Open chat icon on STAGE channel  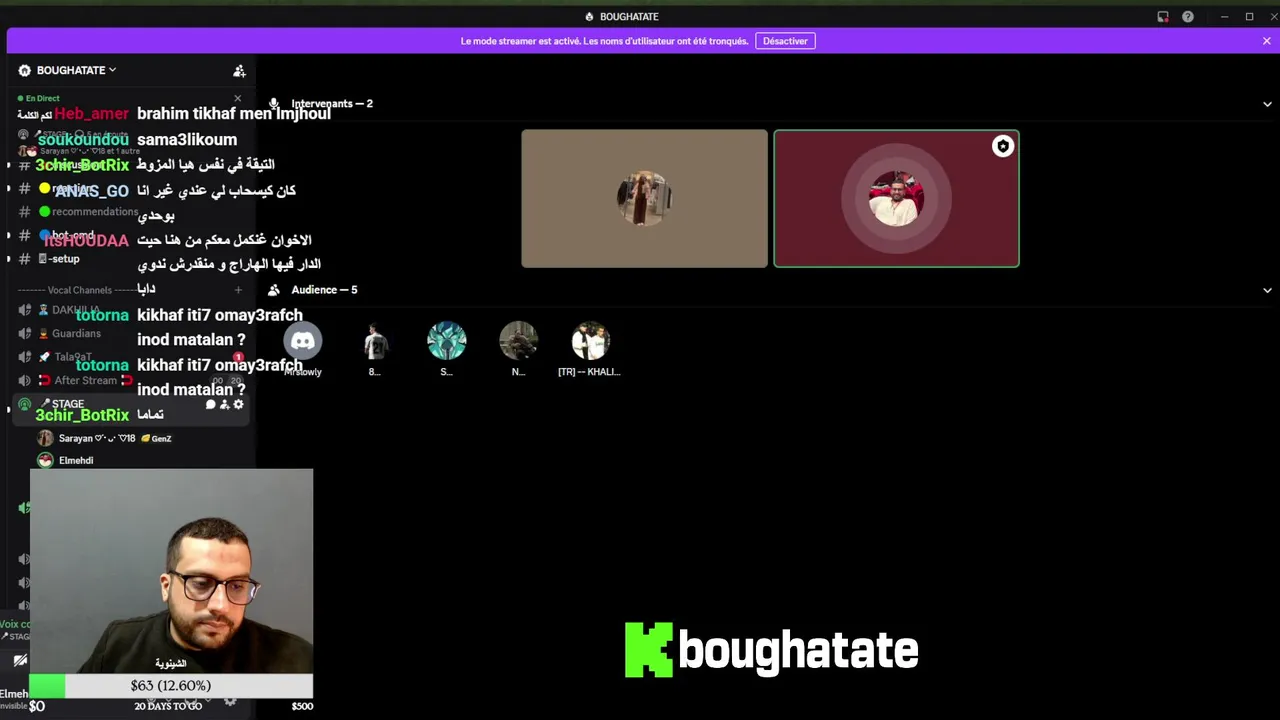tap(211, 404)
